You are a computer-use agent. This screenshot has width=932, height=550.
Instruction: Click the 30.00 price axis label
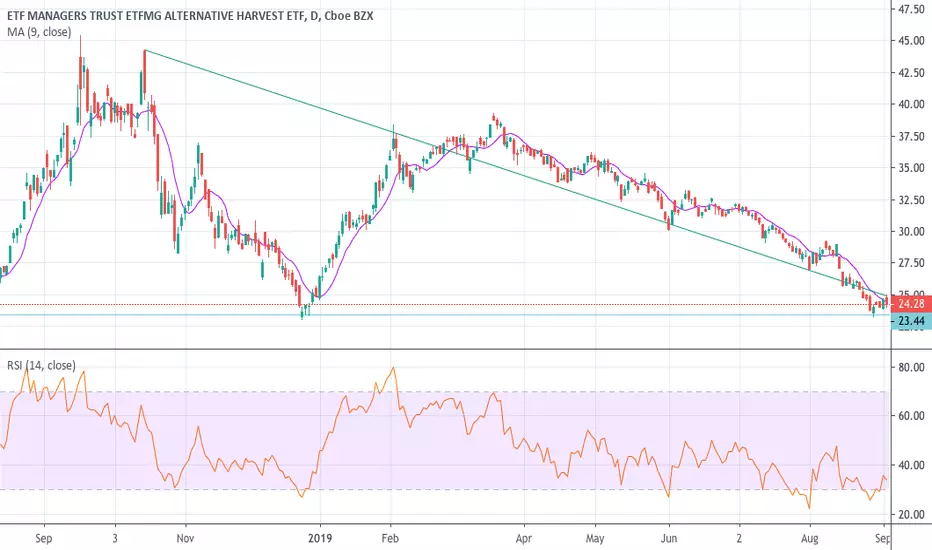pos(911,231)
